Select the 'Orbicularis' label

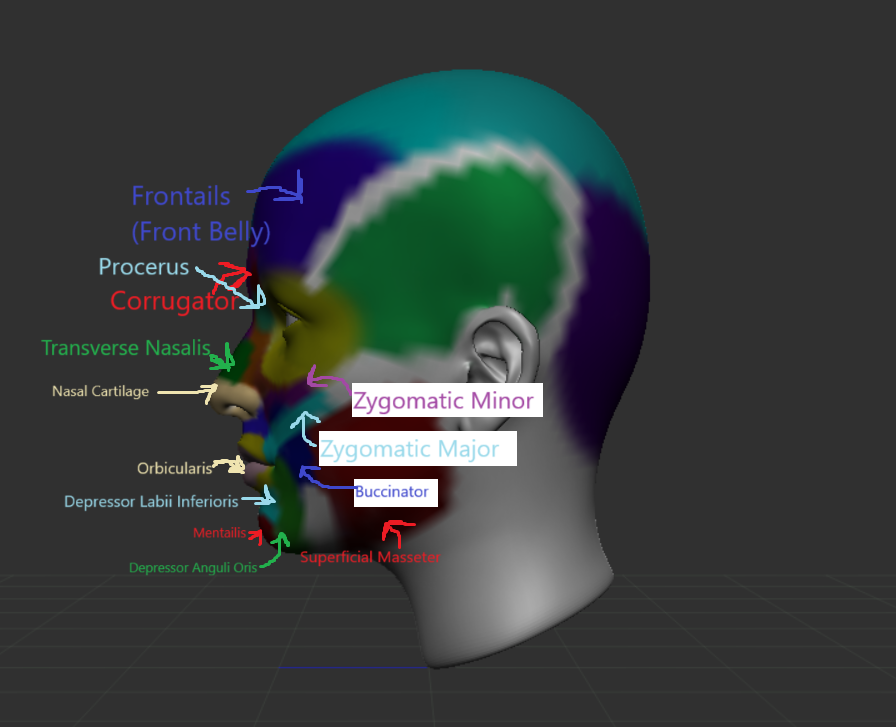click(x=174, y=469)
